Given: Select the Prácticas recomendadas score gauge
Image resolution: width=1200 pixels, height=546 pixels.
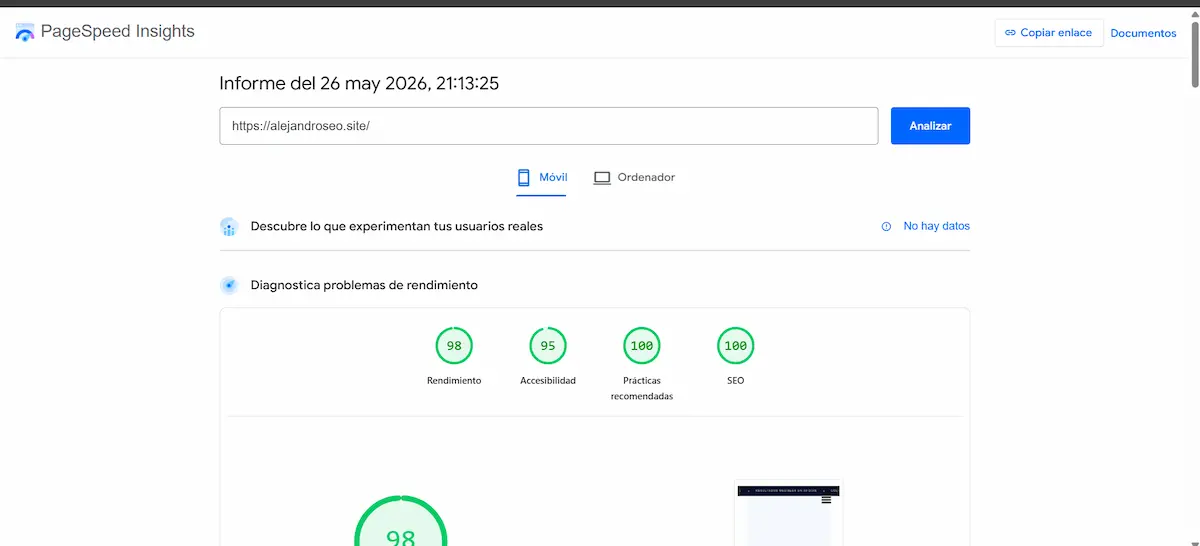Looking at the screenshot, I should tap(642, 346).
